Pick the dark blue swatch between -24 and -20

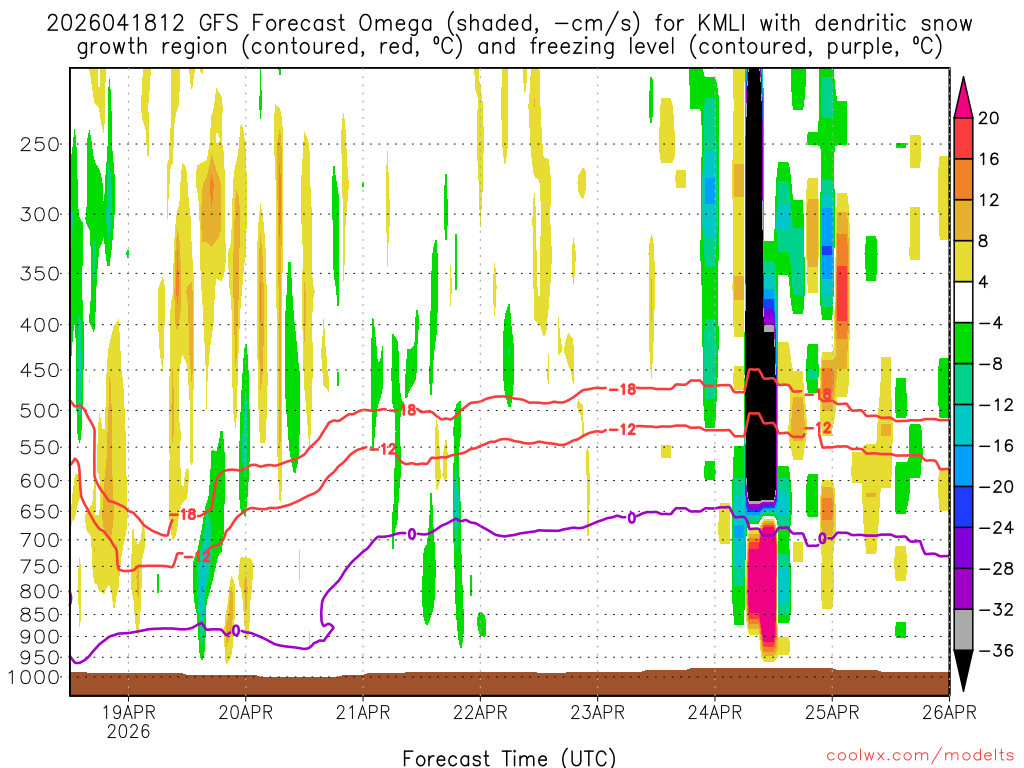pyautogui.click(x=963, y=507)
